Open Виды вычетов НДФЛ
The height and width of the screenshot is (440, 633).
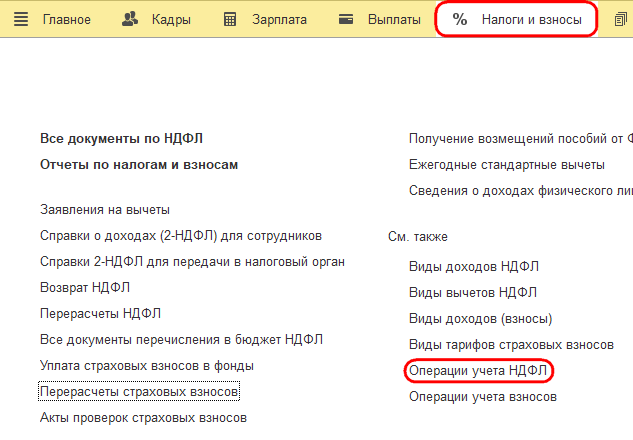tap(473, 293)
